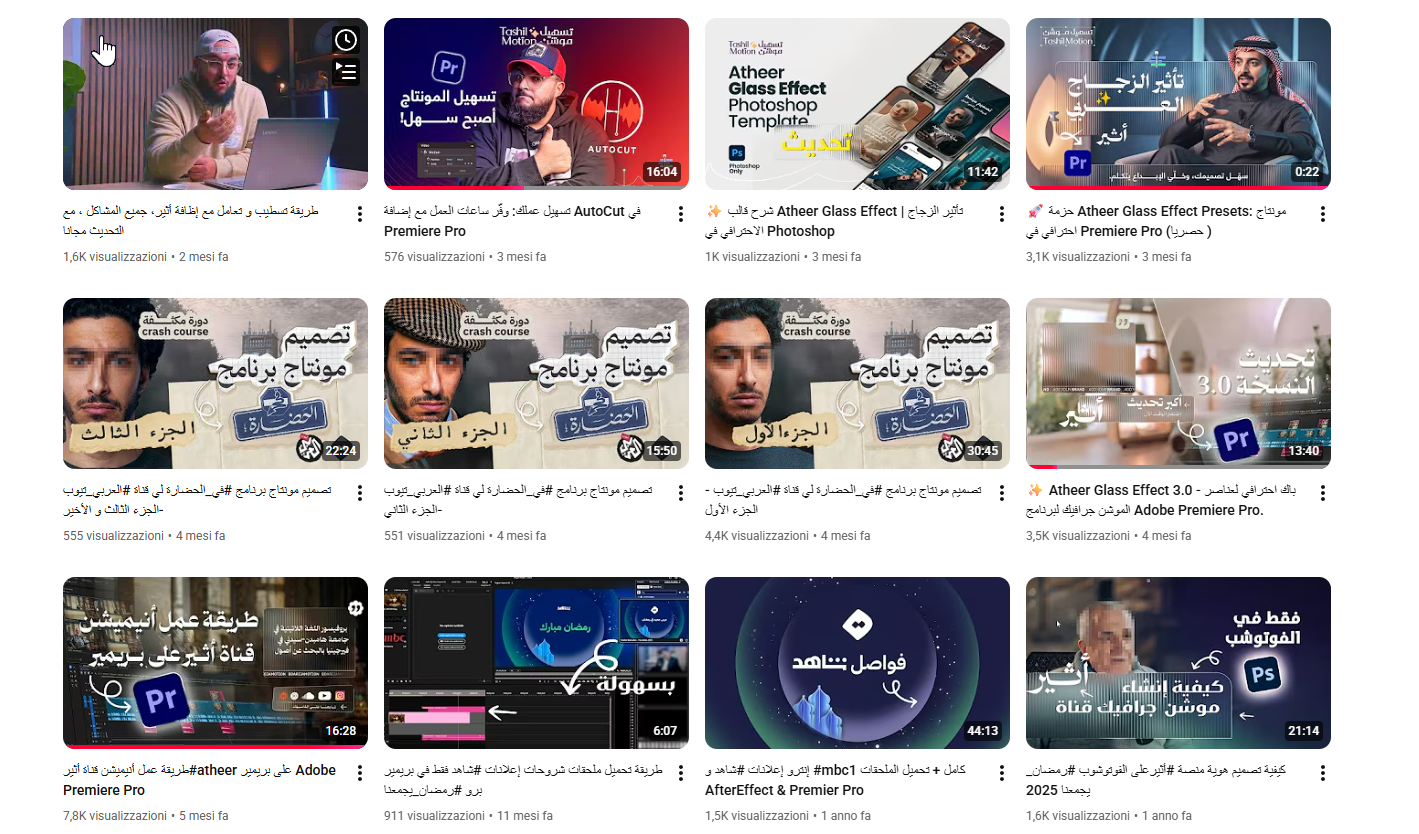Open the options menu for the 2025 Photoshop video
1419x834 pixels.
pos(1322,774)
